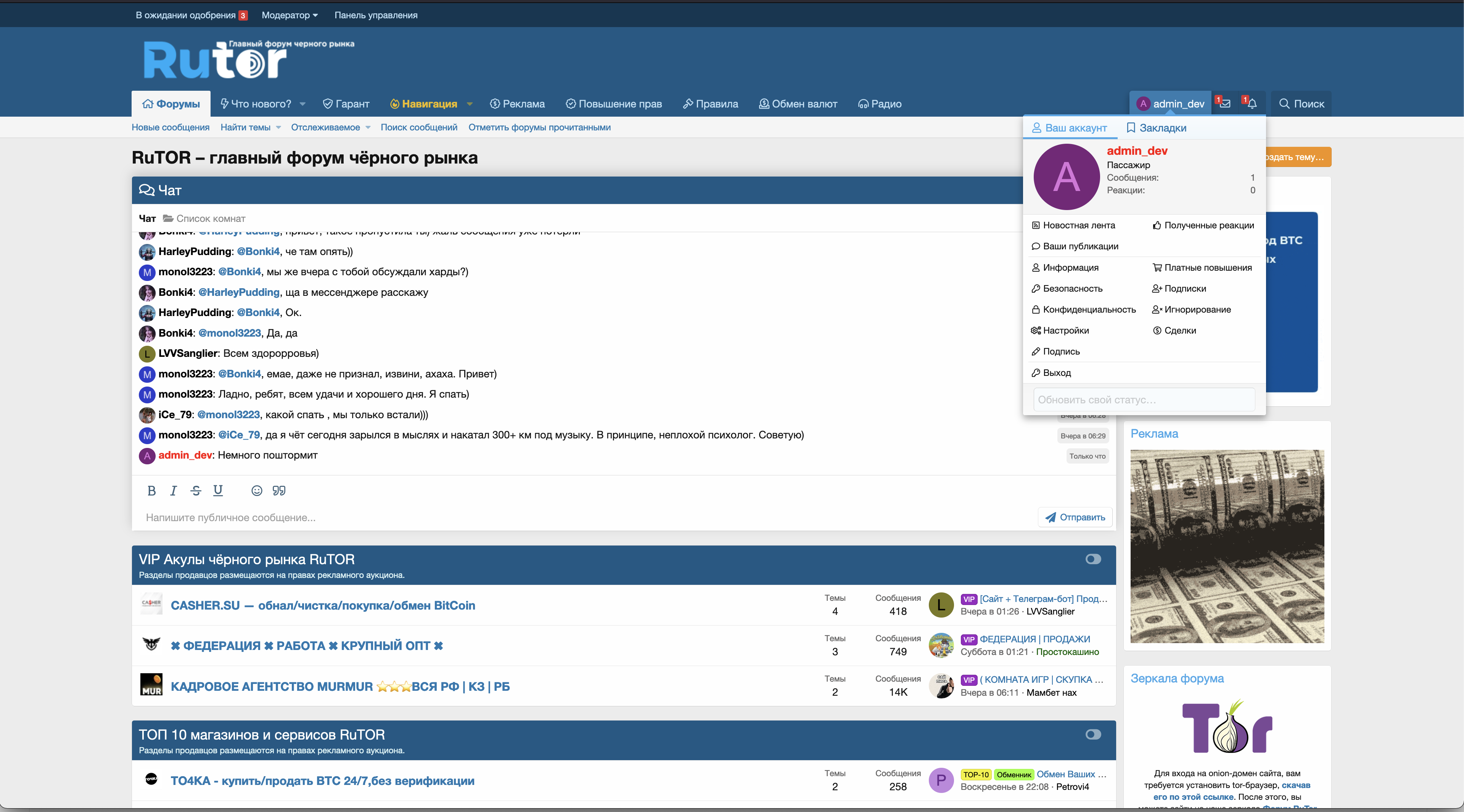
Task: Open CASHER.SU forum title link
Action: [x=323, y=606]
